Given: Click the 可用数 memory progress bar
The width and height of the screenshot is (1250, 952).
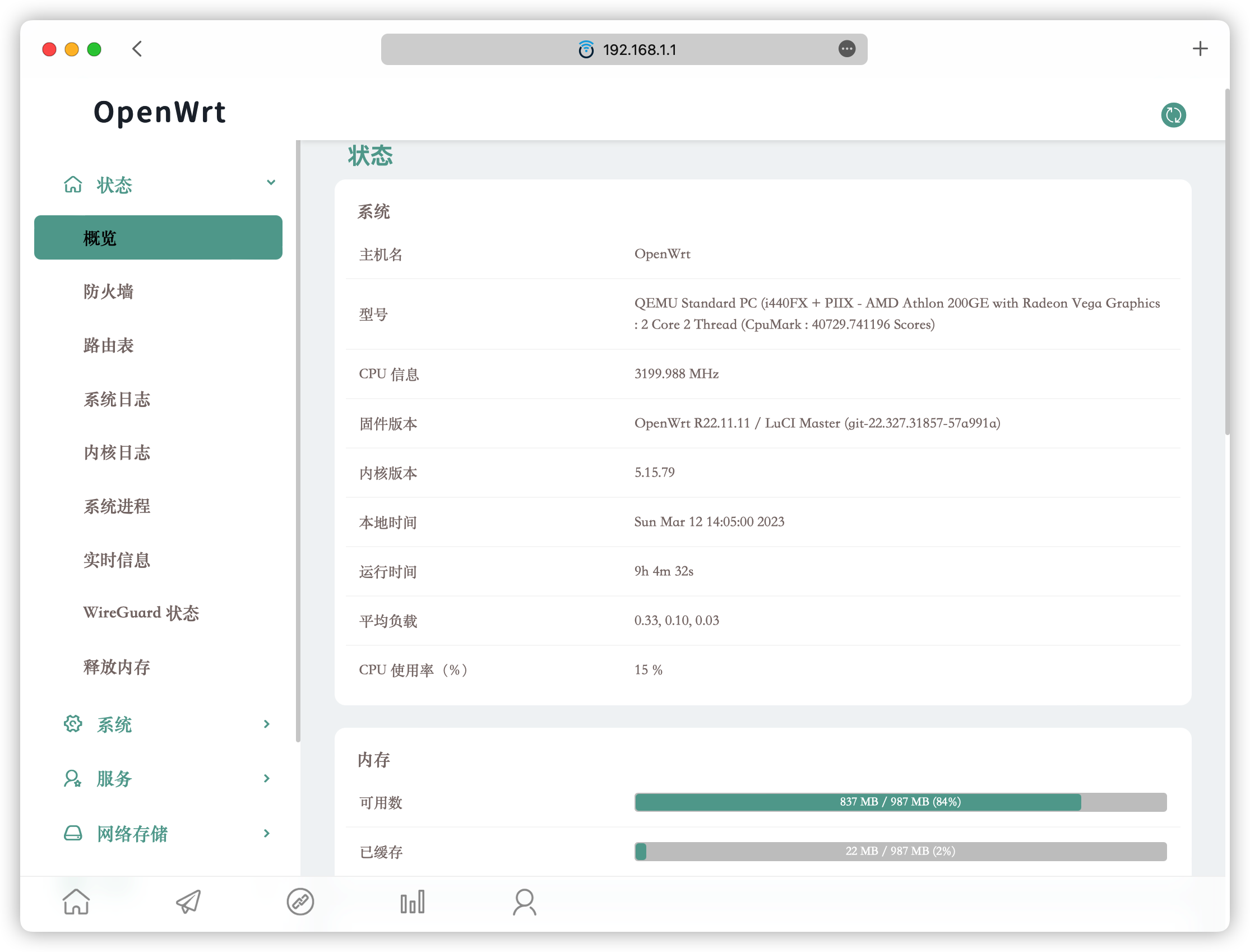Looking at the screenshot, I should (x=900, y=801).
